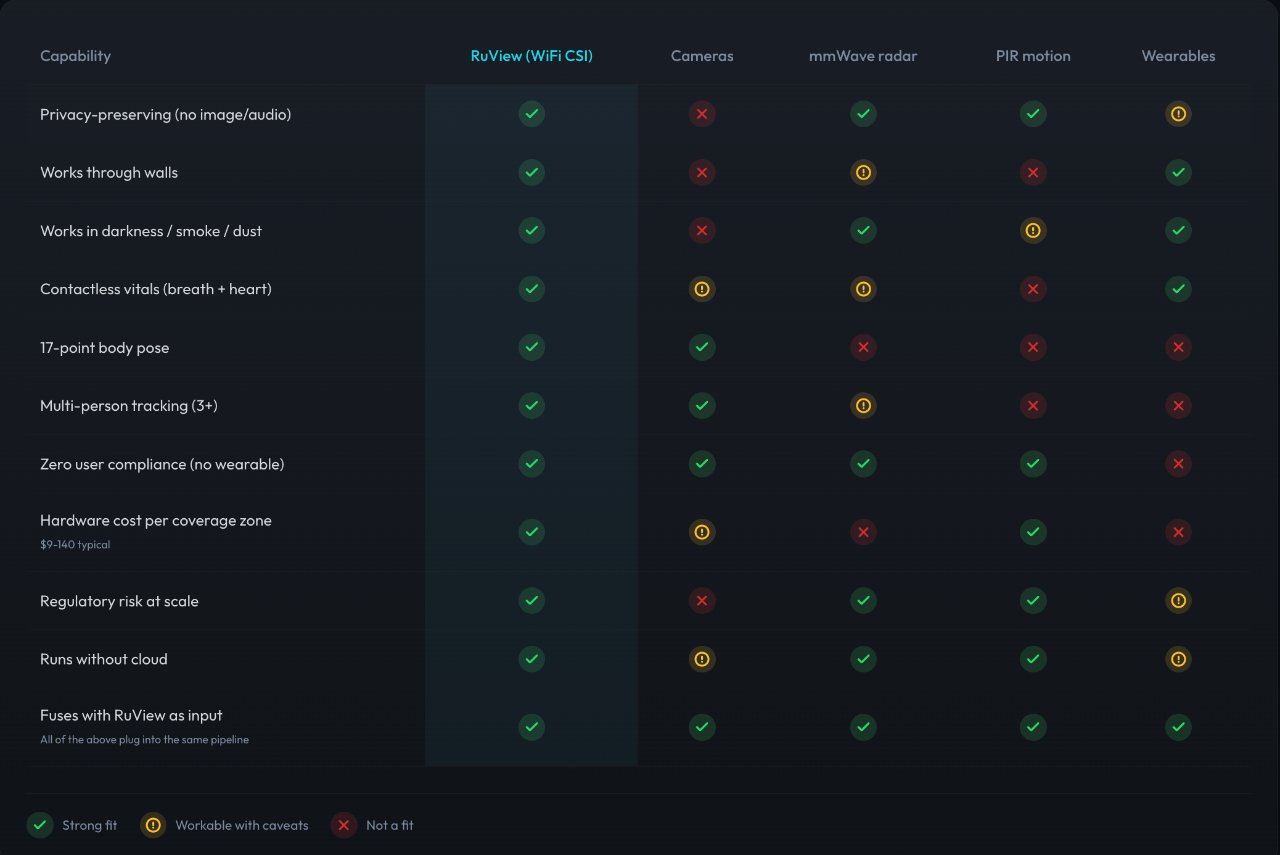Click Wearables check icon for Fuses with RuView
The width and height of the screenshot is (1280, 855).
(x=1179, y=727)
